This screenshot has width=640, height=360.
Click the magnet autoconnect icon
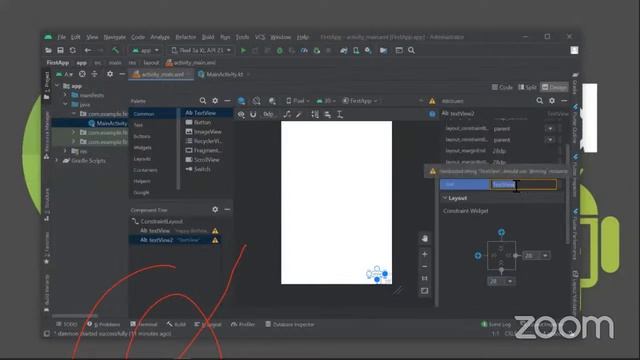(x=253, y=115)
